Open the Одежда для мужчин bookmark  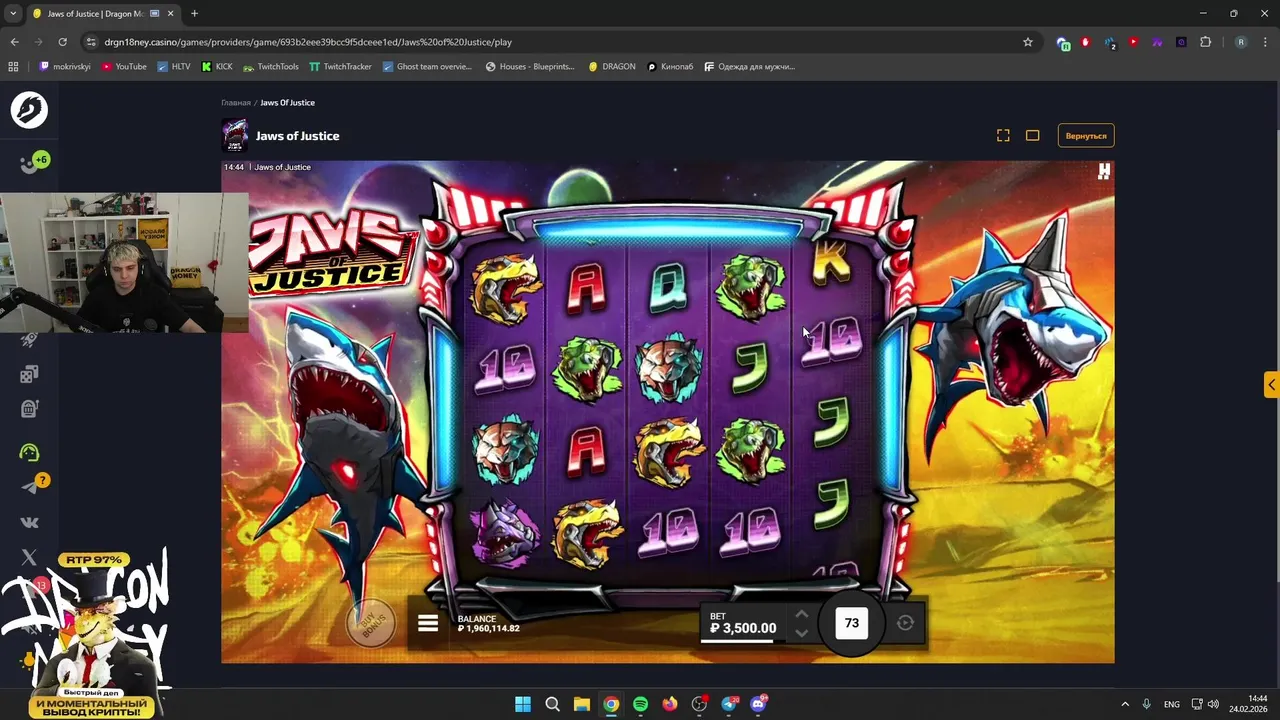tap(750, 67)
